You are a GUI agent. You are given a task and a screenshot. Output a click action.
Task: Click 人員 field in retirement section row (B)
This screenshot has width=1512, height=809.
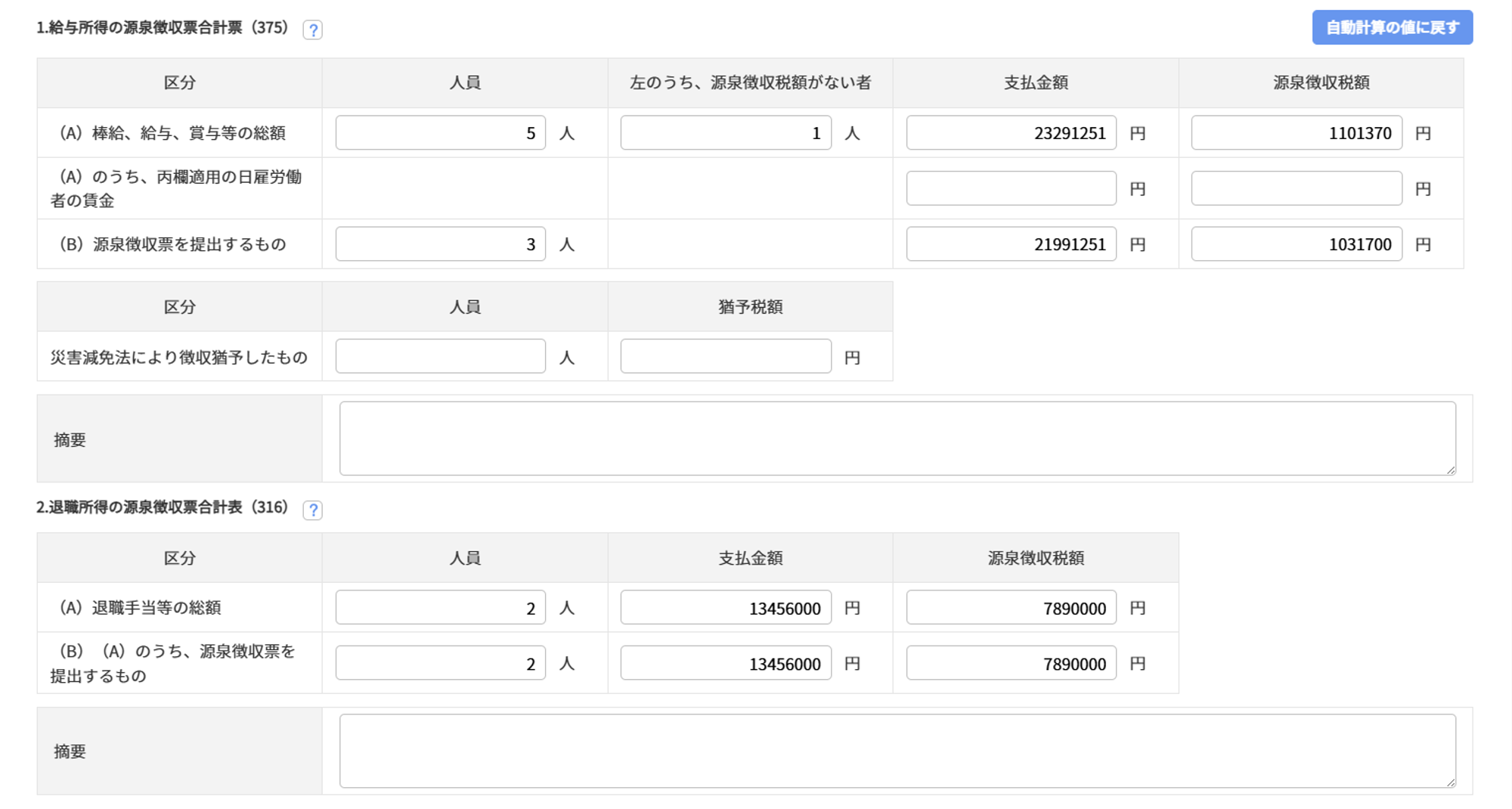click(440, 663)
